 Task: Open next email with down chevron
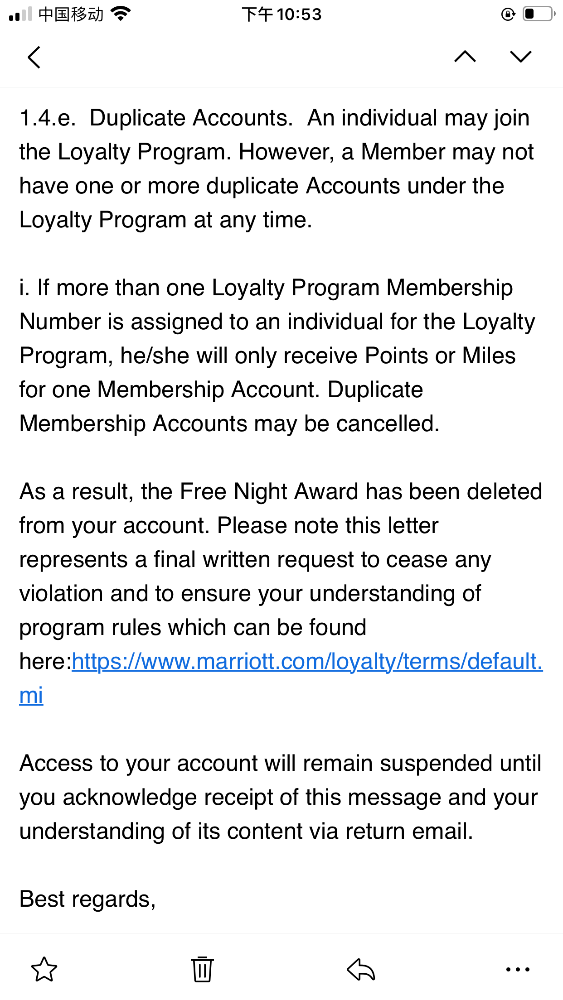pyautogui.click(x=521, y=57)
